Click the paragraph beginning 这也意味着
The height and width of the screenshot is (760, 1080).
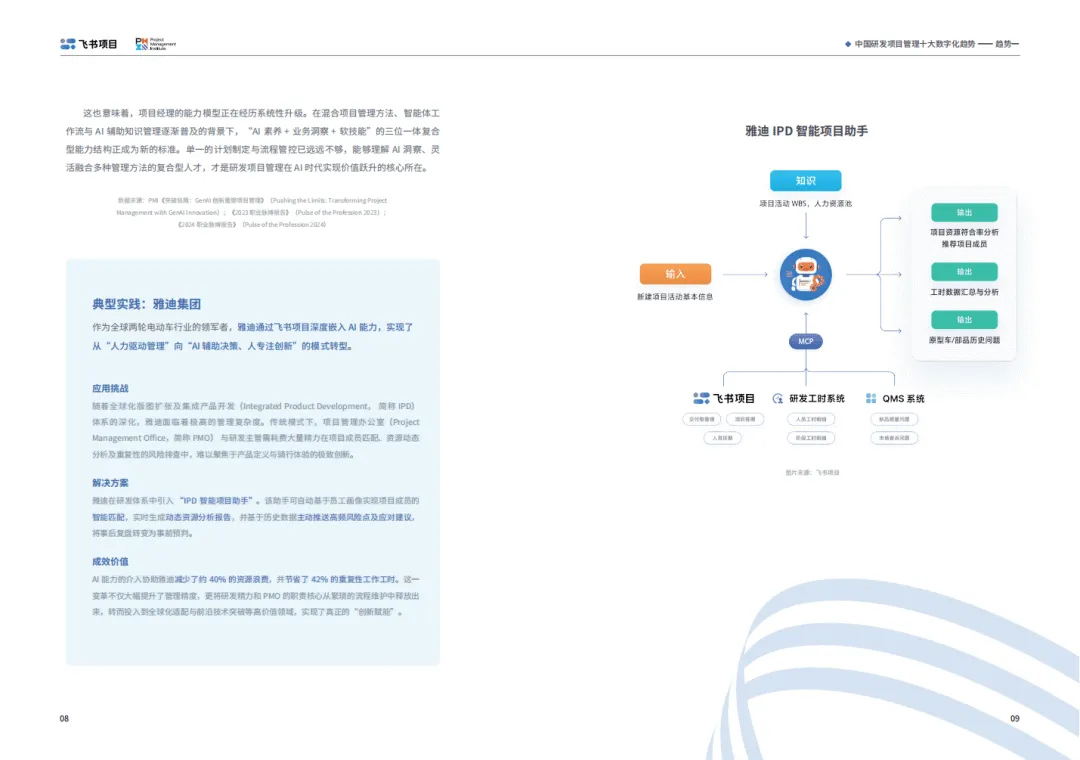point(253,140)
